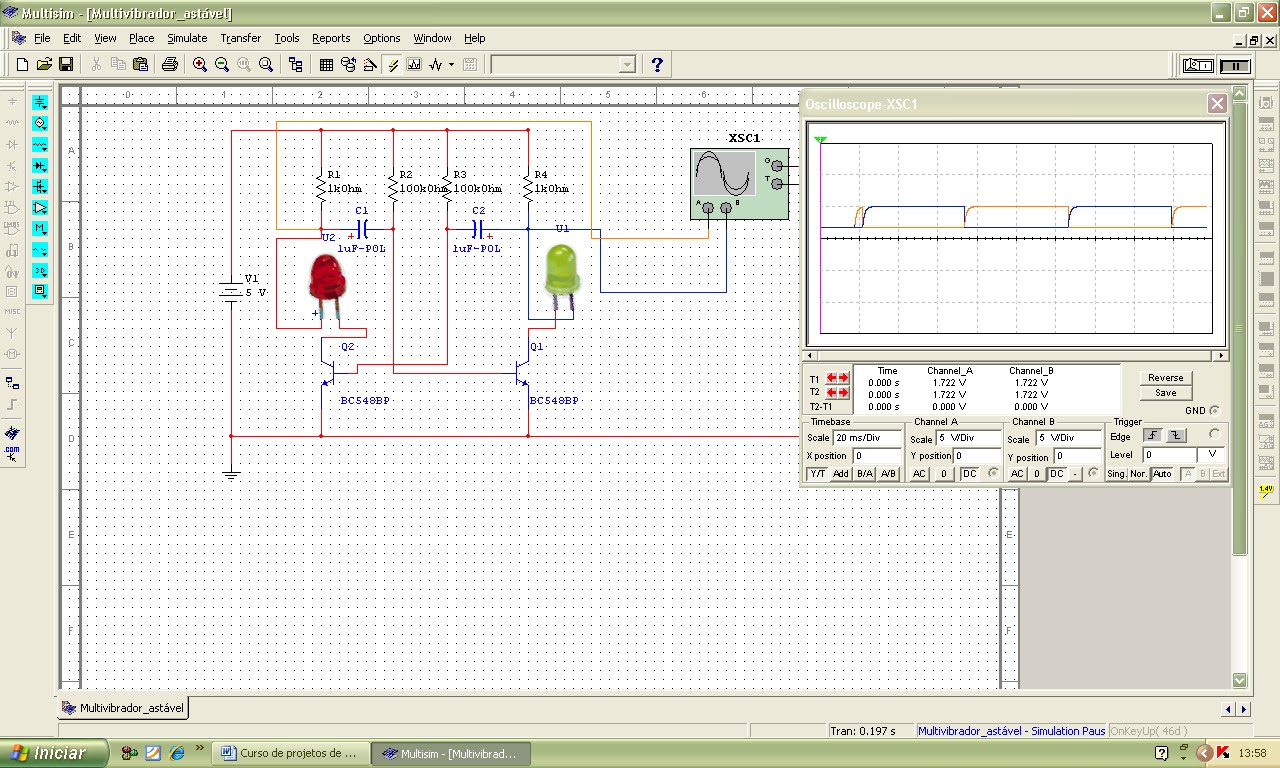Select the diode component family icon
Viewport: 1280px width, 768px height.
tap(40, 166)
